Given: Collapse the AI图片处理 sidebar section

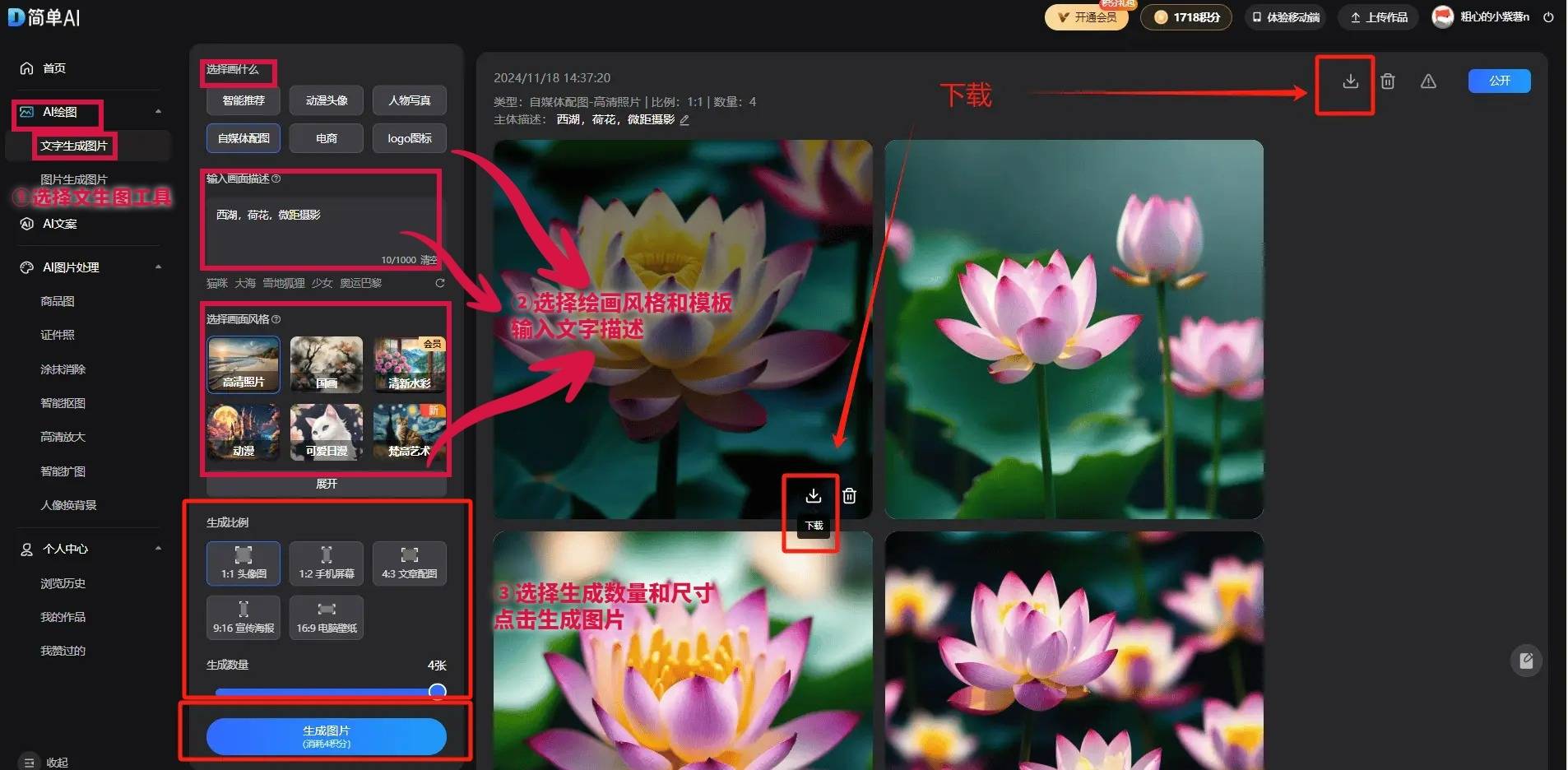Looking at the screenshot, I should 158,267.
